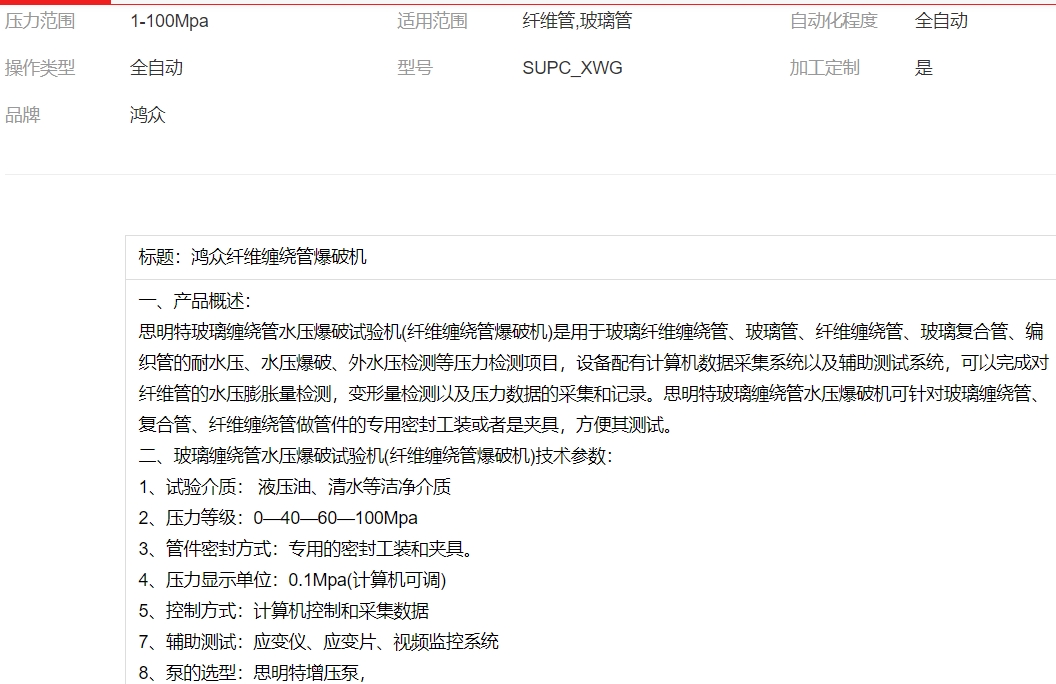Click the line beginning 思明特玻璃缠绕管水压爆破试验机
The image size is (1056, 684).
pos(591,332)
